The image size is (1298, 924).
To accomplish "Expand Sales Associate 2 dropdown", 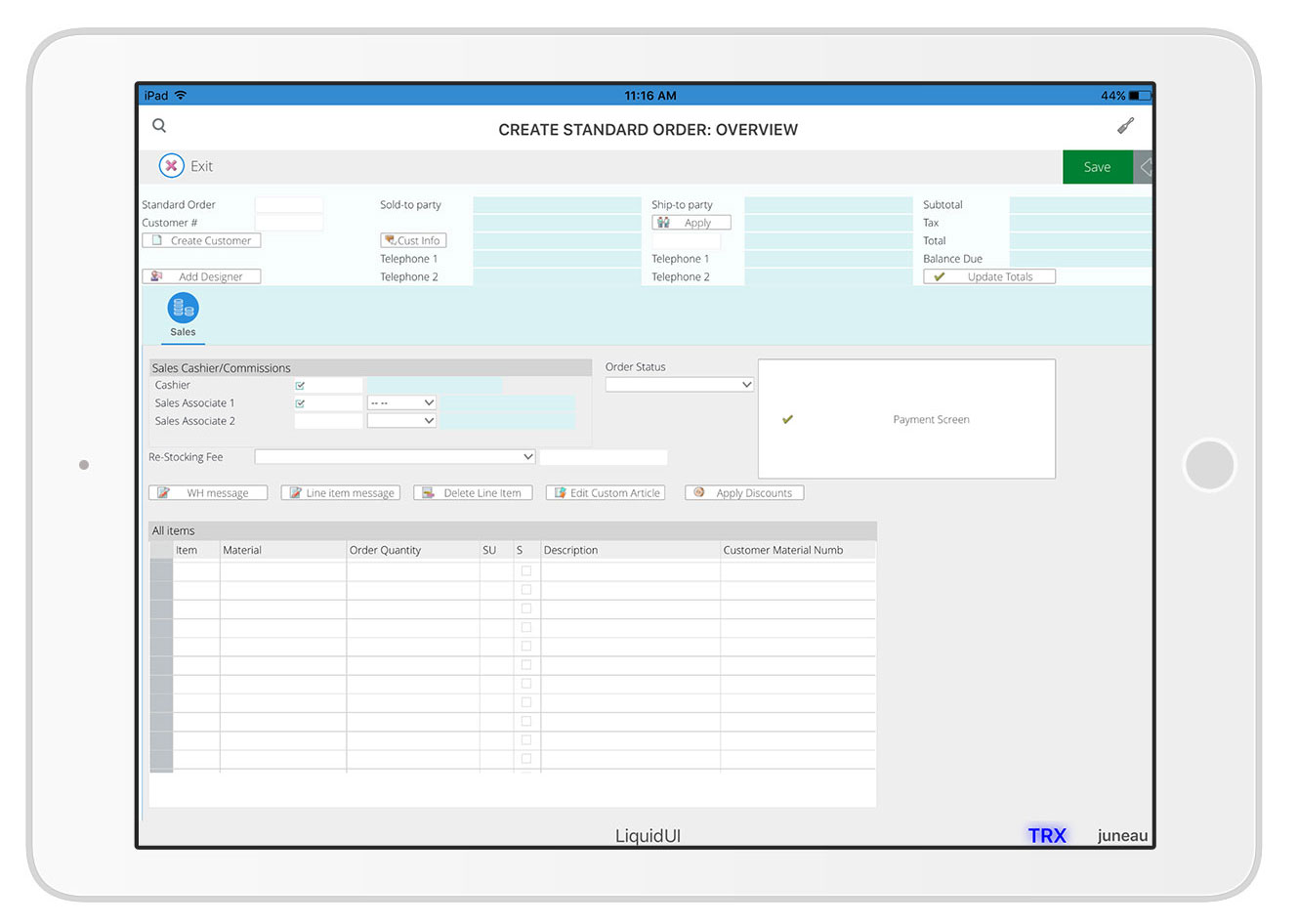I will (x=401, y=421).
